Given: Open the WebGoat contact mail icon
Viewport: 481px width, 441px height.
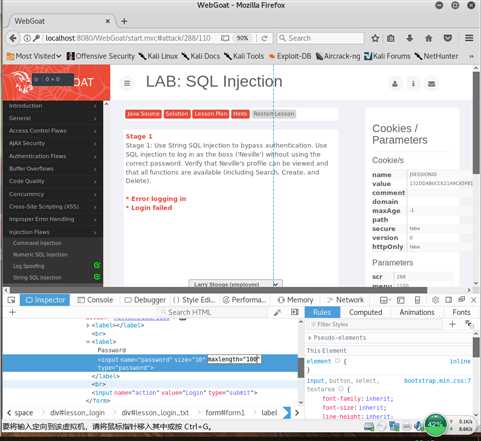Looking at the screenshot, I should (x=431, y=84).
